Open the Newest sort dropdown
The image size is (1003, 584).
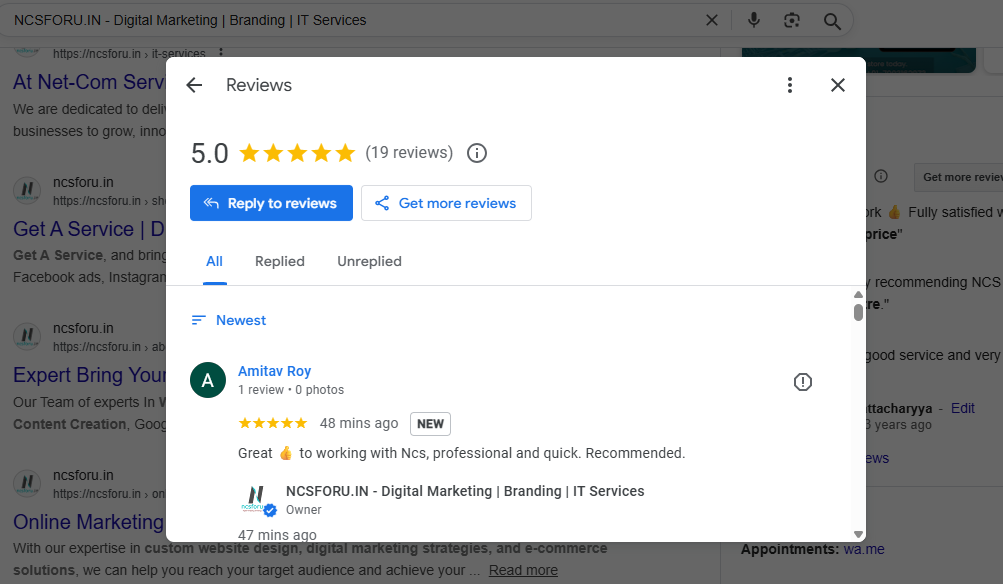click(228, 320)
